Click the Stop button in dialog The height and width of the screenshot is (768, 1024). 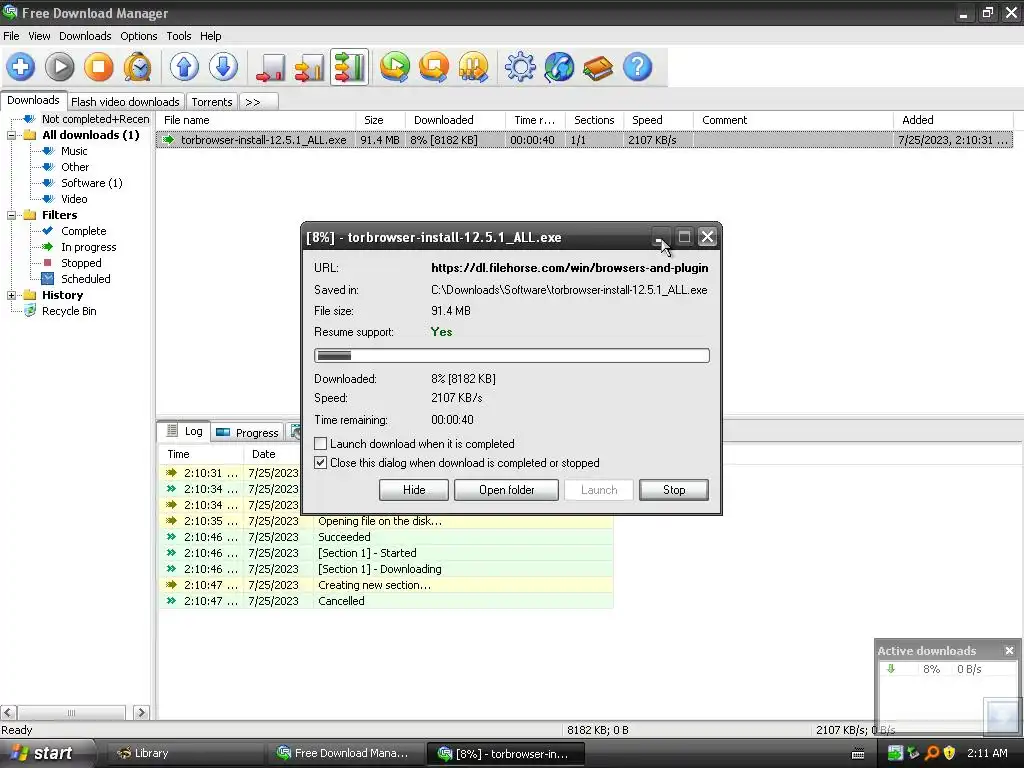pos(674,490)
